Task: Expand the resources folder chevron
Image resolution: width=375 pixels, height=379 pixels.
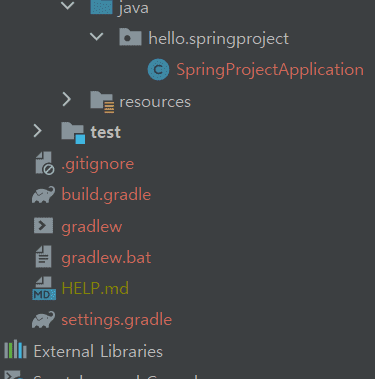Action: (67, 100)
